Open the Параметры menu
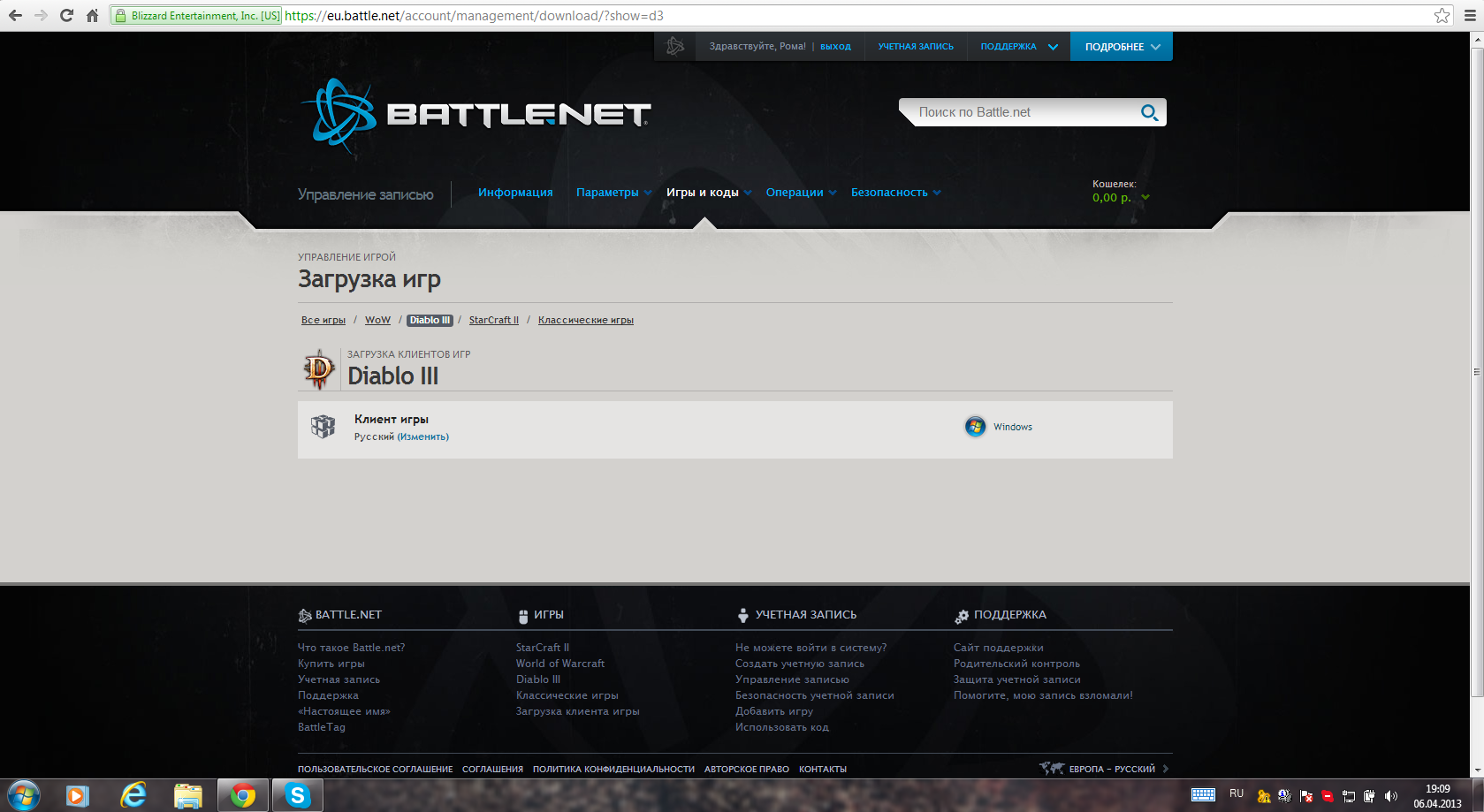 click(613, 193)
